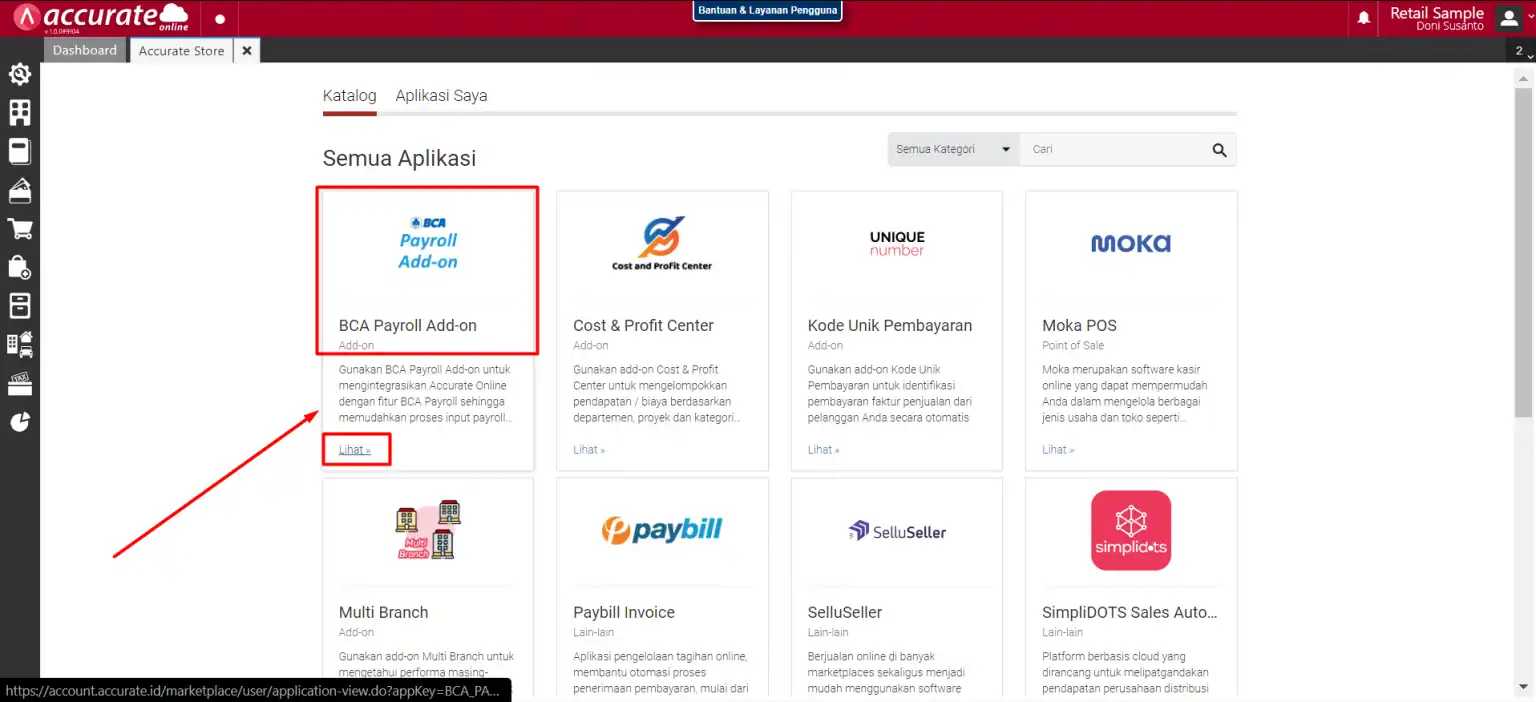This screenshot has width=1536, height=702.
Task: Select the bag with plus sales icon
Action: [20, 267]
